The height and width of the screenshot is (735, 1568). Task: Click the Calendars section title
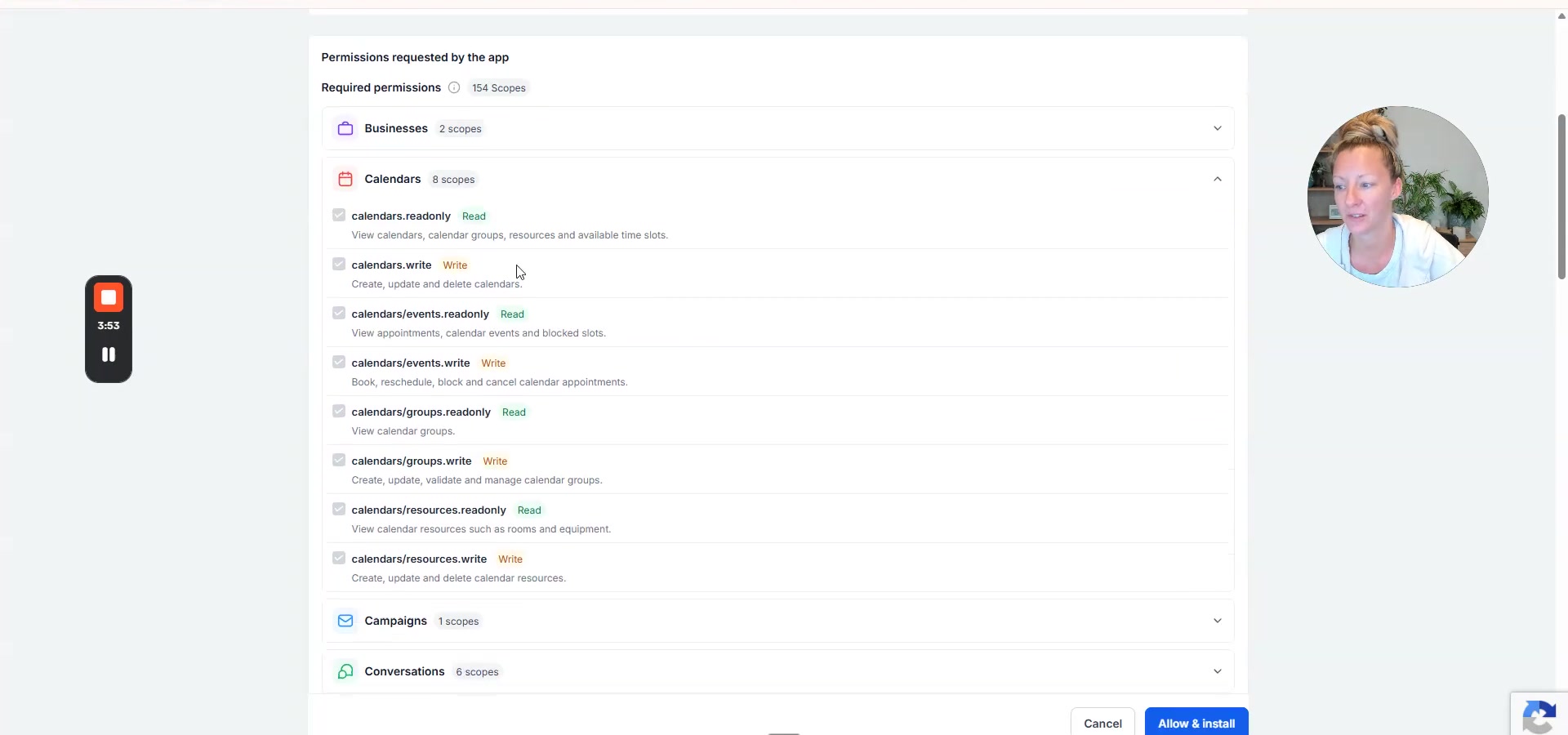(x=393, y=179)
